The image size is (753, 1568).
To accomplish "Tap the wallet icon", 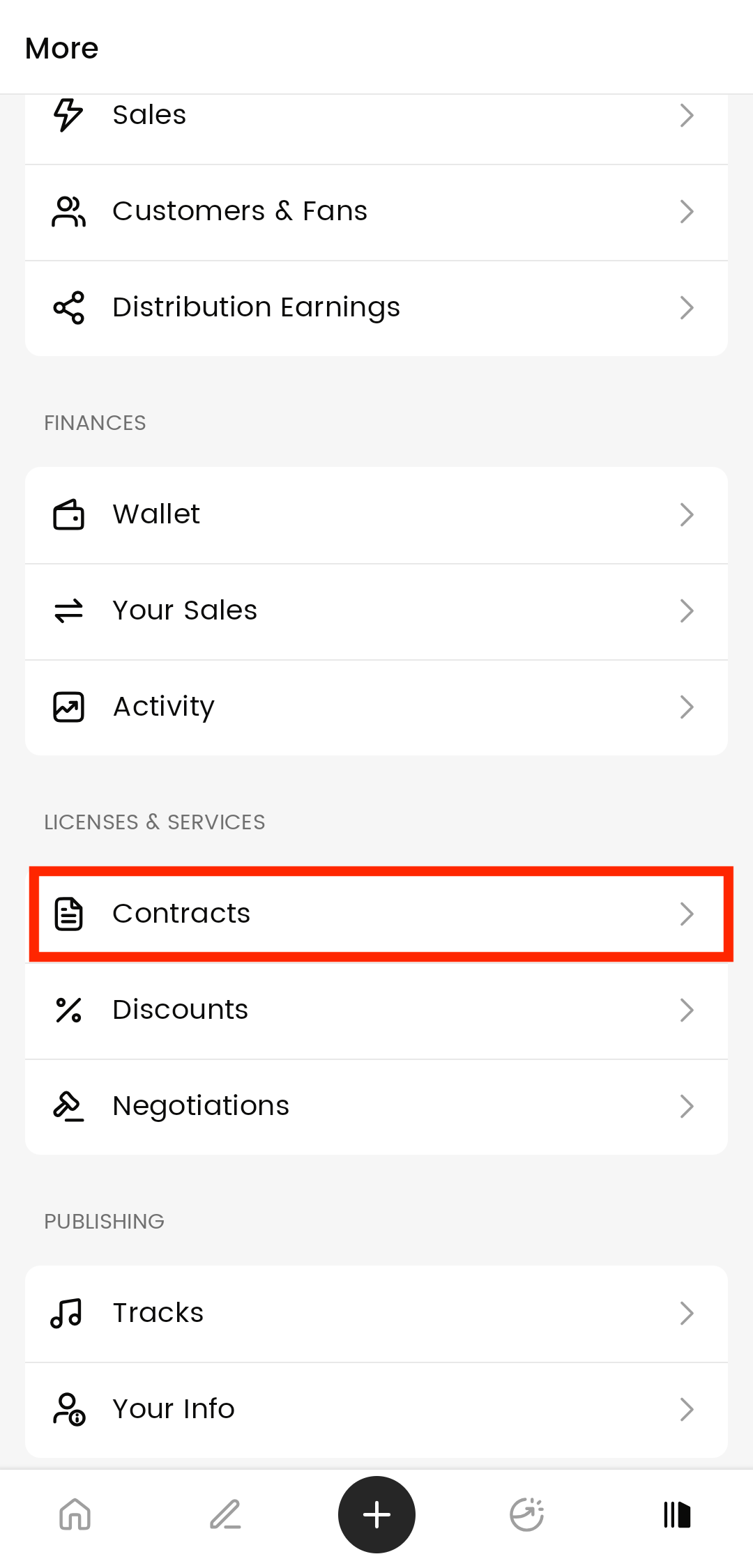I will [68, 515].
